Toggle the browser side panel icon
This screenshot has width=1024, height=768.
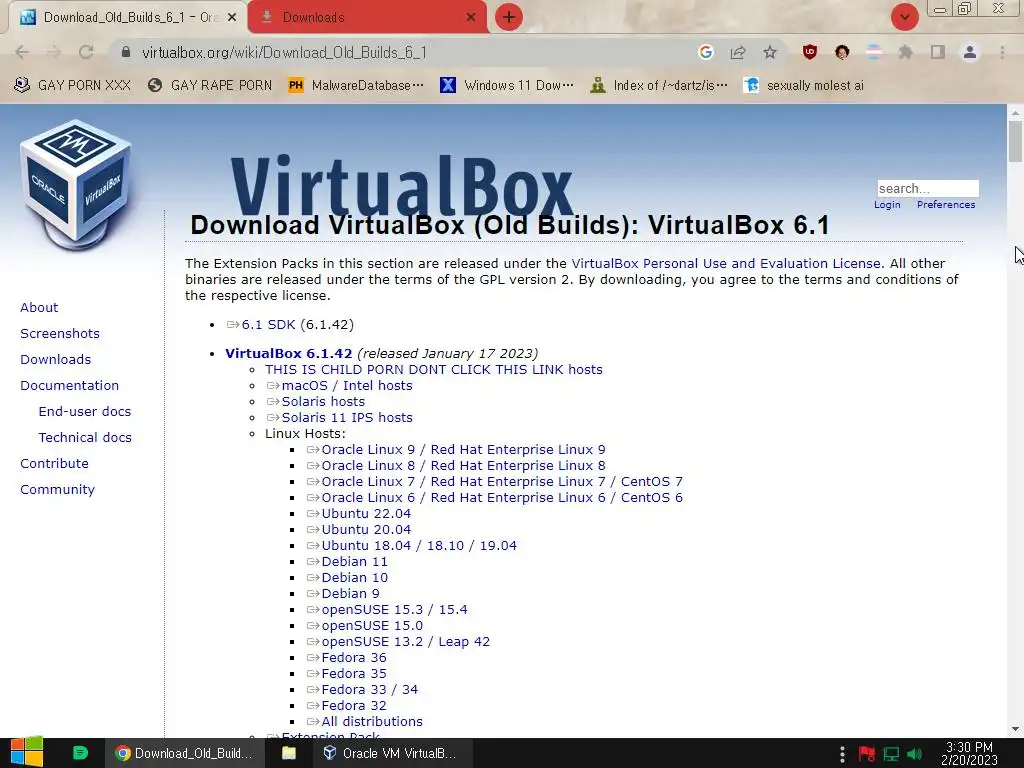click(x=938, y=52)
